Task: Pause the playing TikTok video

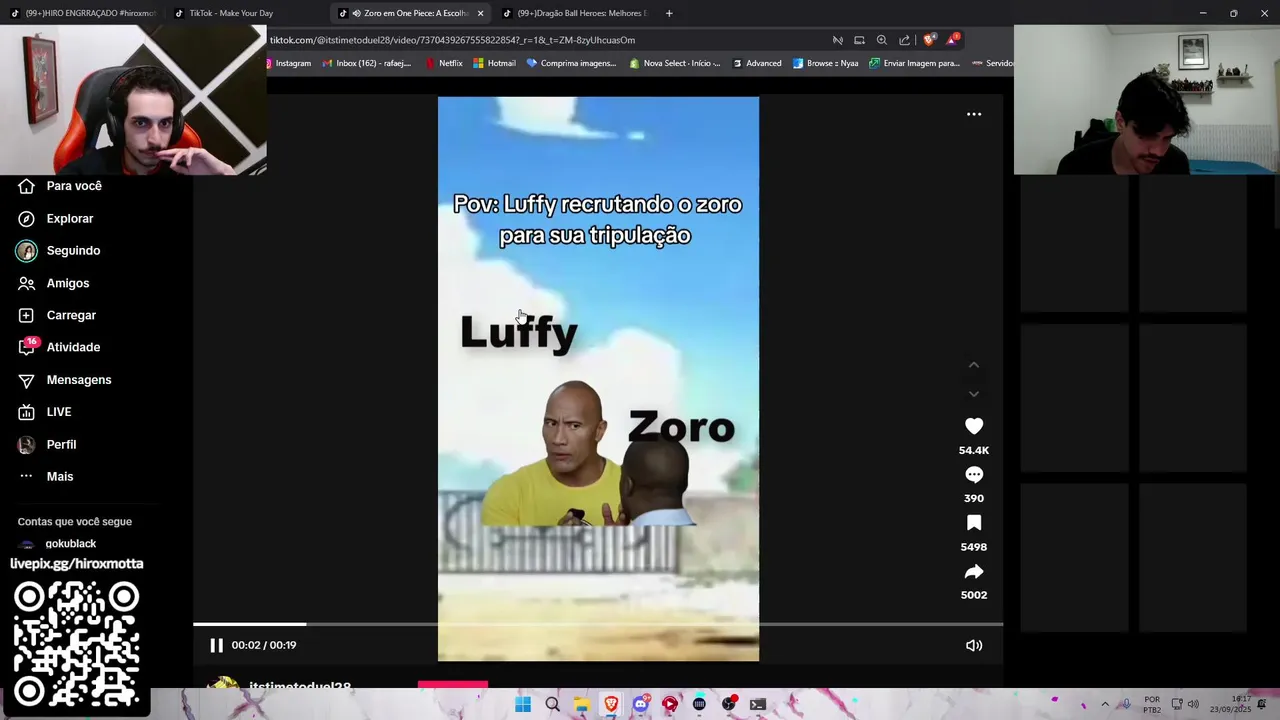Action: coord(216,645)
